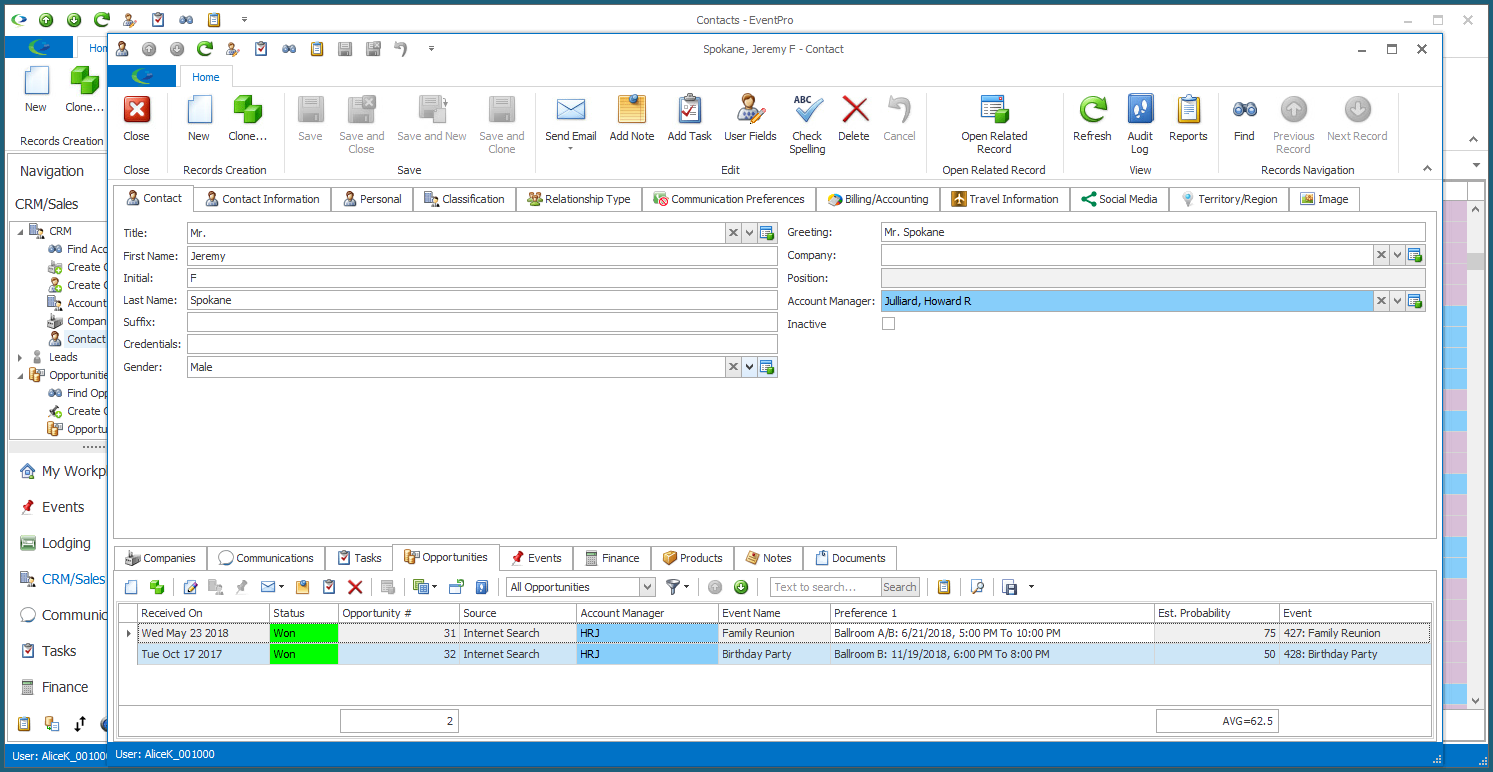Click green up arrow in EventPro main title toolbar
The width and height of the screenshot is (1493, 772).
tap(46, 19)
